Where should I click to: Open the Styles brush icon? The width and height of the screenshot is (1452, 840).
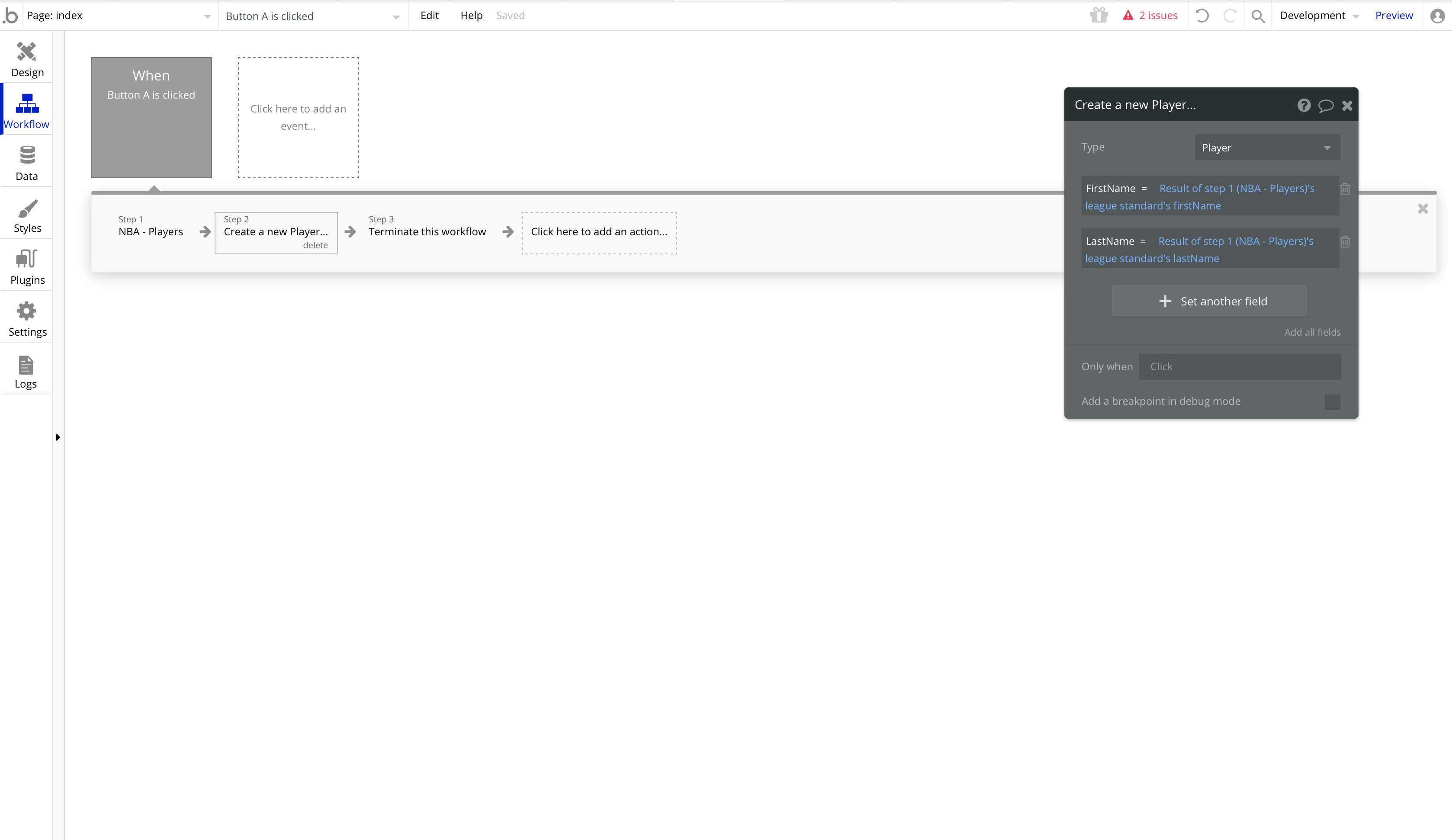click(27, 208)
